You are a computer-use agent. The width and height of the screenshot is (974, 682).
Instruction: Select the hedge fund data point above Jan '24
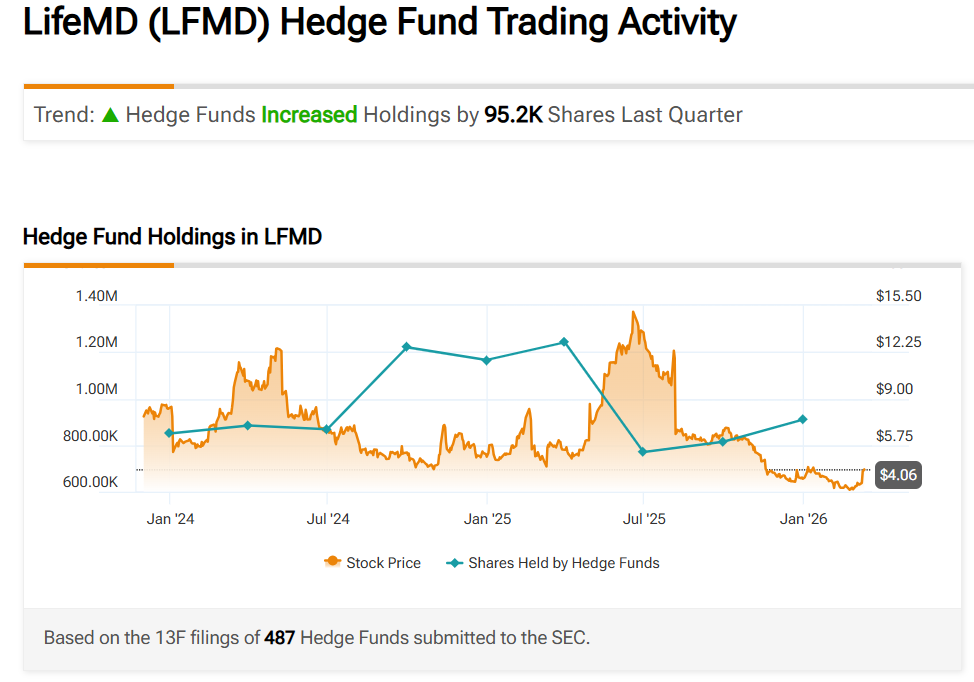point(169,433)
